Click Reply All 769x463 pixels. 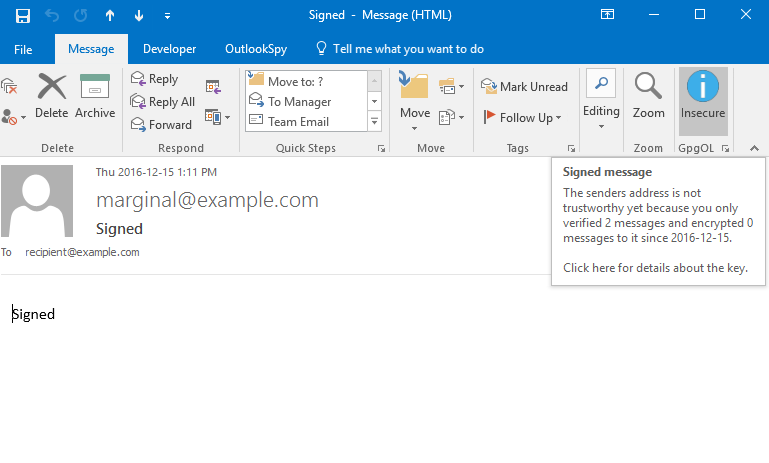(162, 102)
